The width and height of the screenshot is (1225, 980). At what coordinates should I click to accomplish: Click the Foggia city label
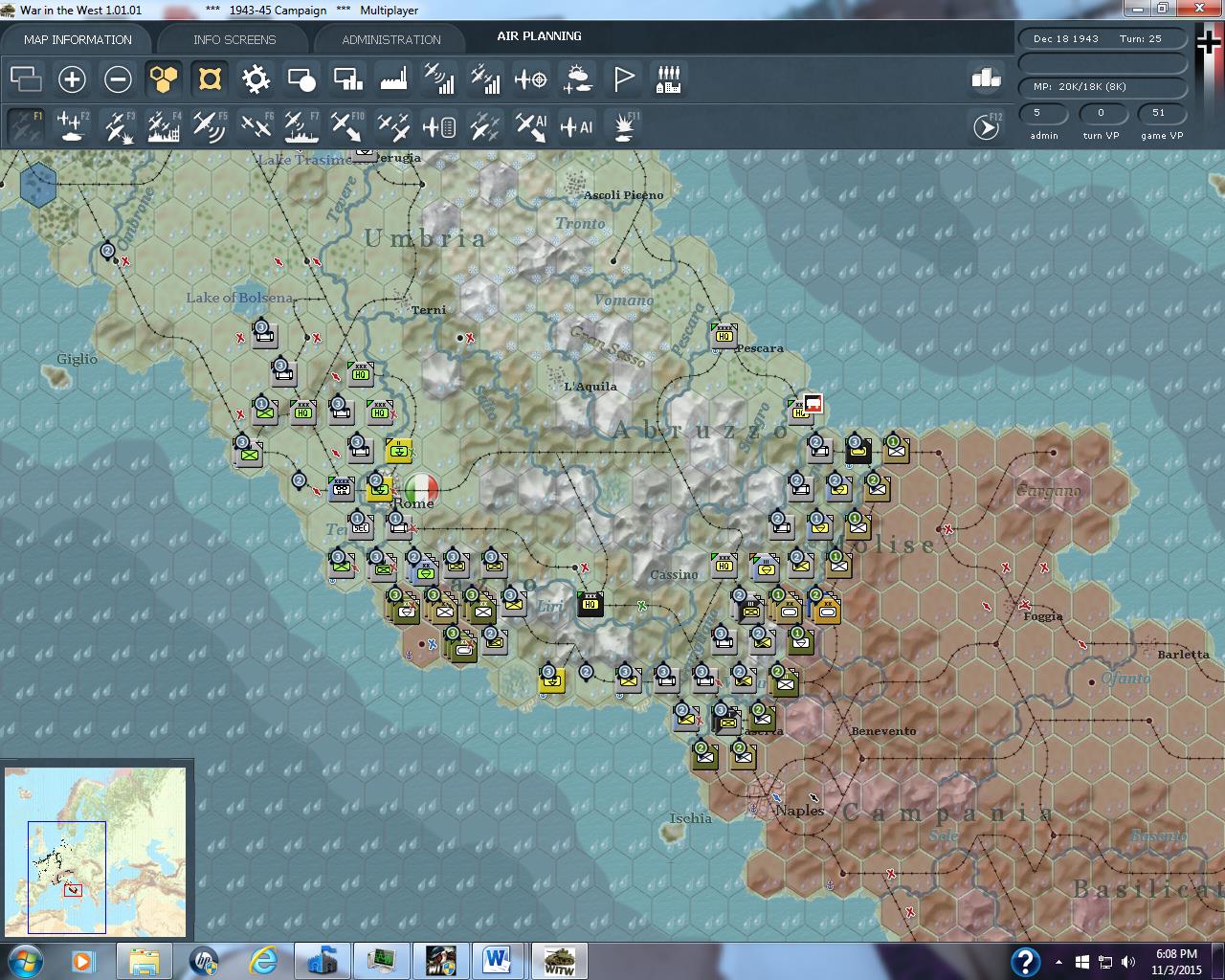point(1043,616)
